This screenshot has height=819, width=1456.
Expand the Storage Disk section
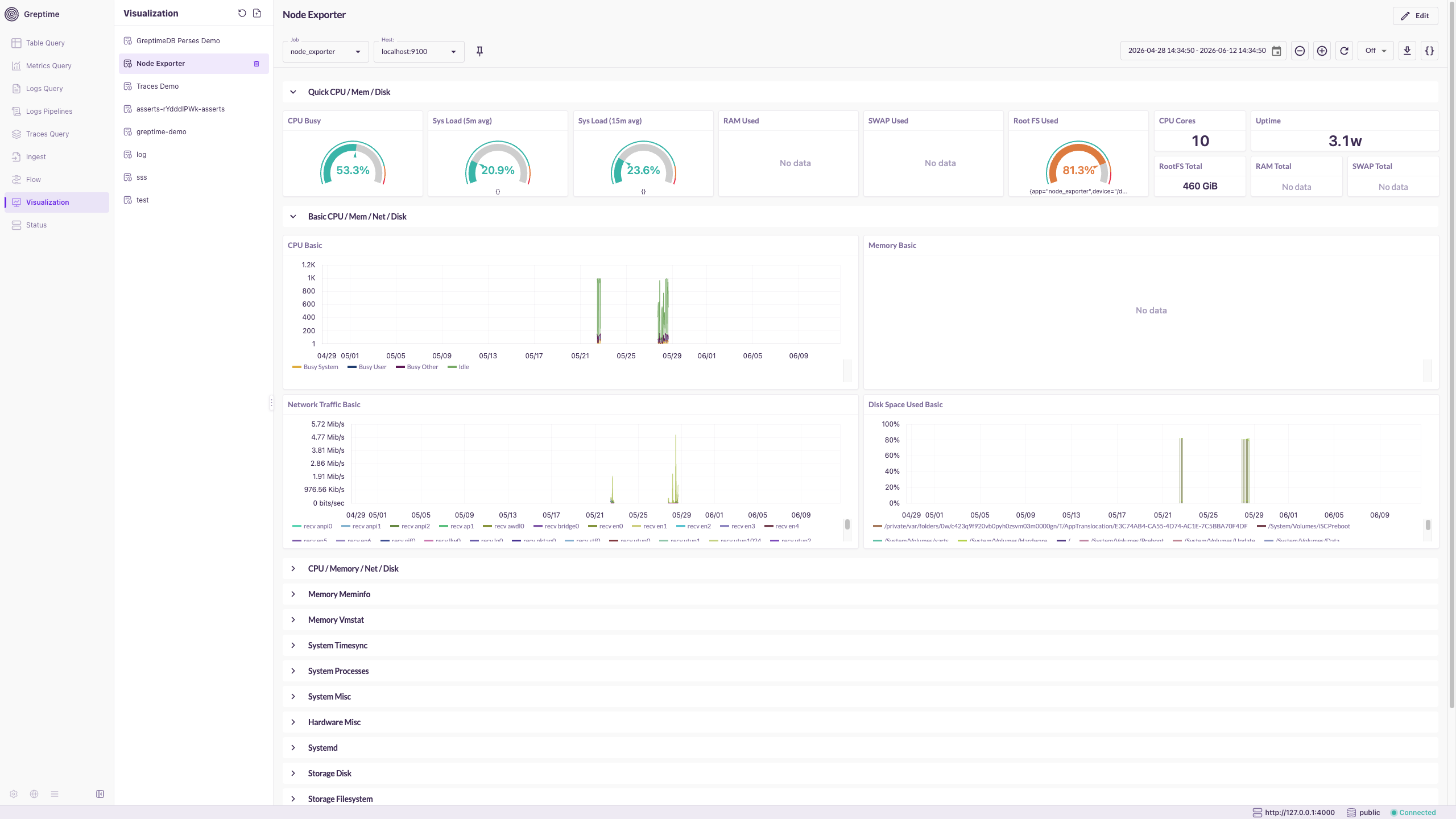(293, 773)
